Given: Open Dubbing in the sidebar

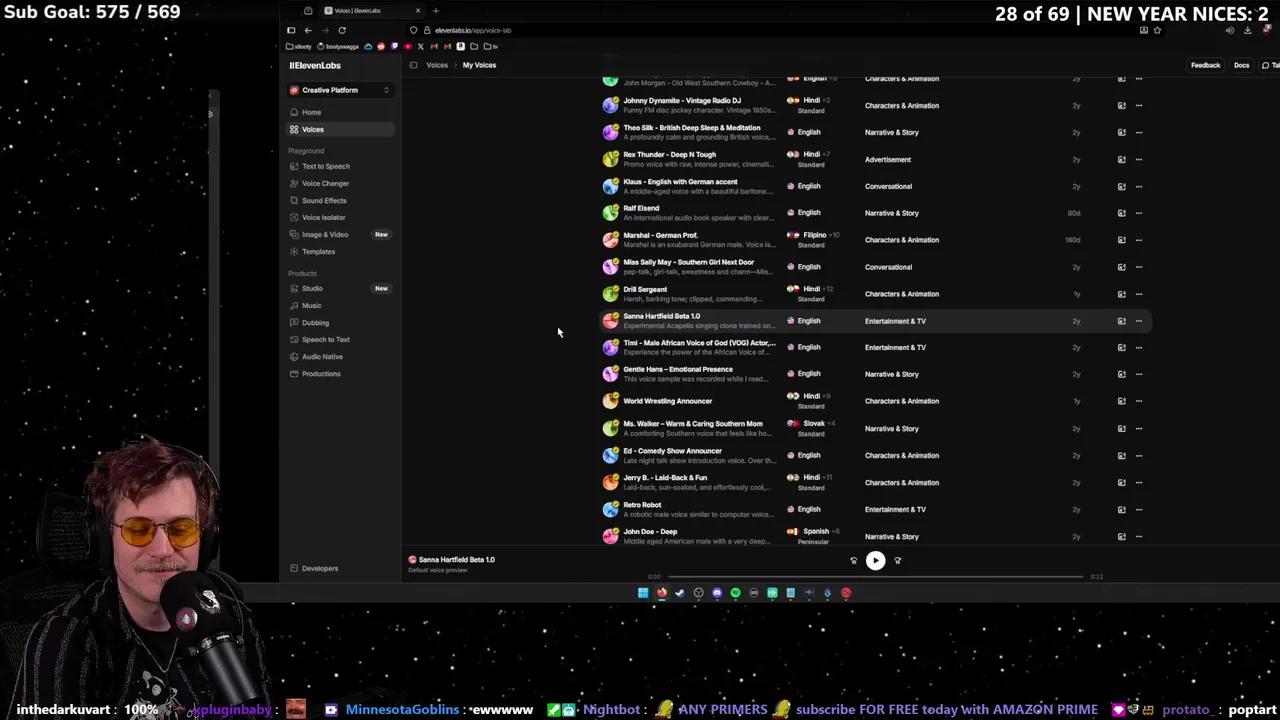Looking at the screenshot, I should 315,322.
